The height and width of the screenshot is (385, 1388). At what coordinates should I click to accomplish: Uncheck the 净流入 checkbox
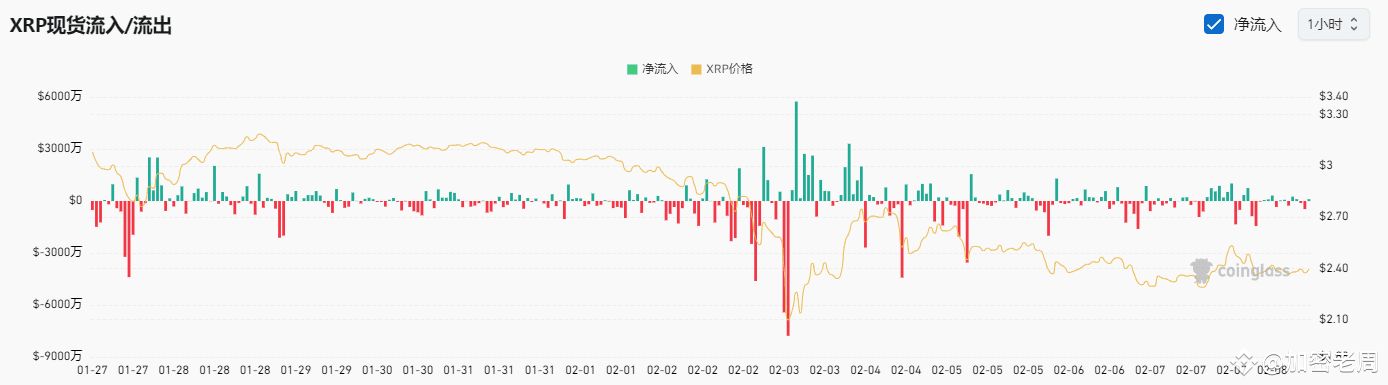tap(1214, 24)
